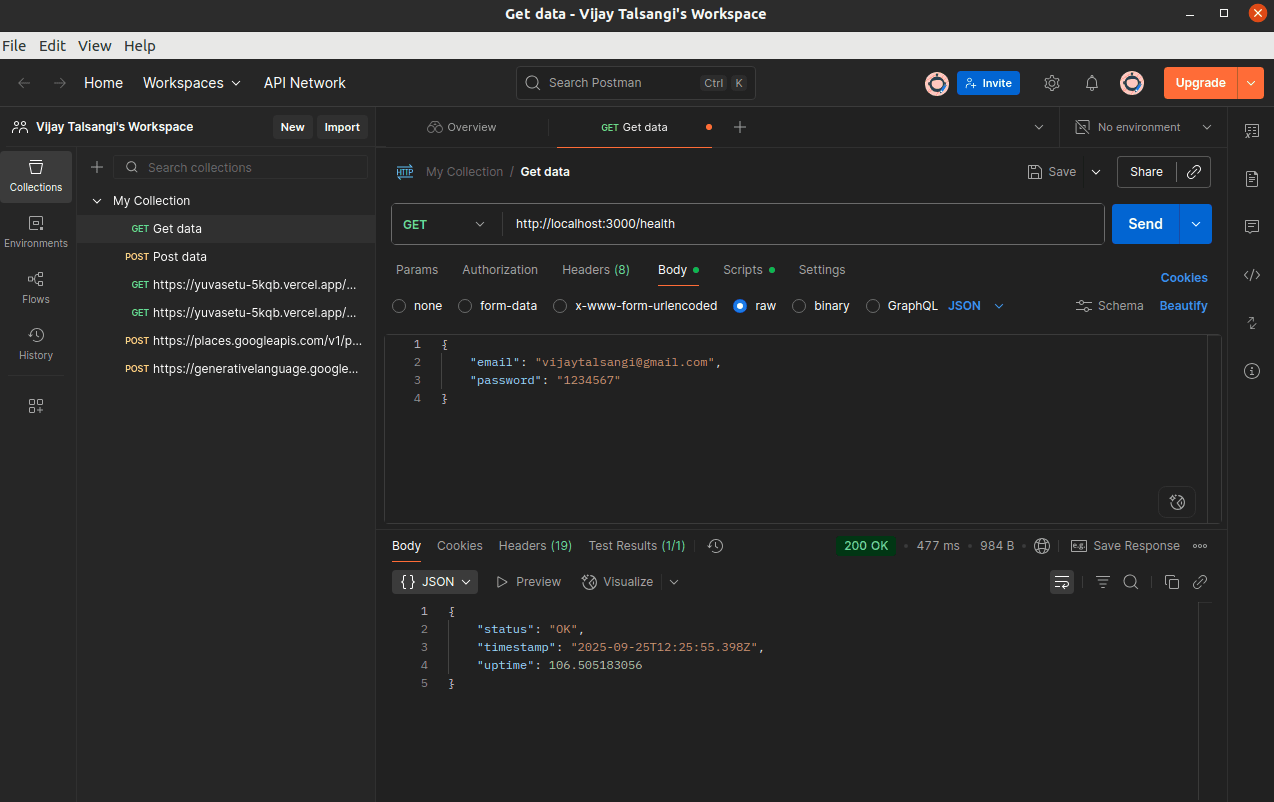This screenshot has width=1274, height=802.
Task: Open search in the response body
Action: pyautogui.click(x=1131, y=581)
